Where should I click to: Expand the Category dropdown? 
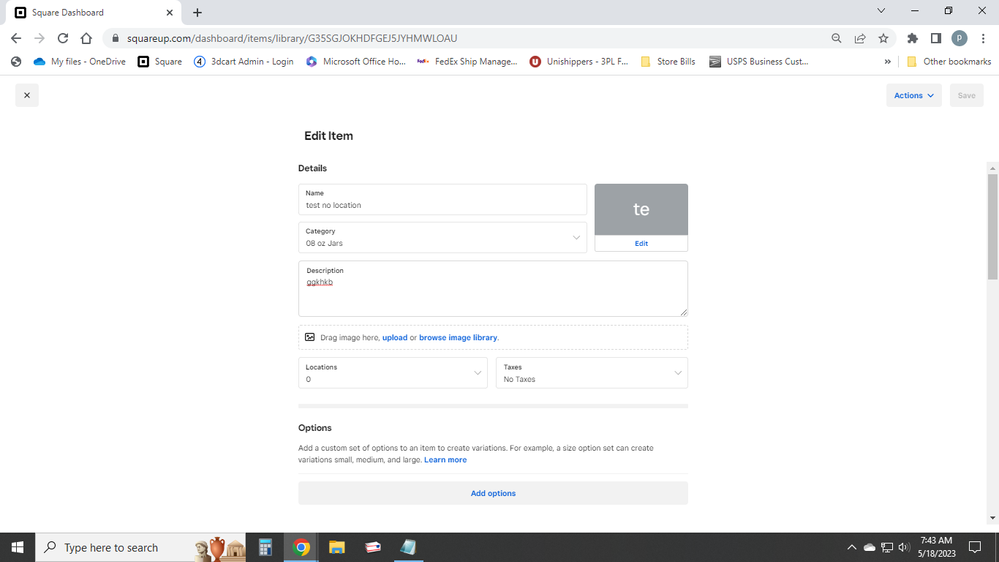(442, 237)
